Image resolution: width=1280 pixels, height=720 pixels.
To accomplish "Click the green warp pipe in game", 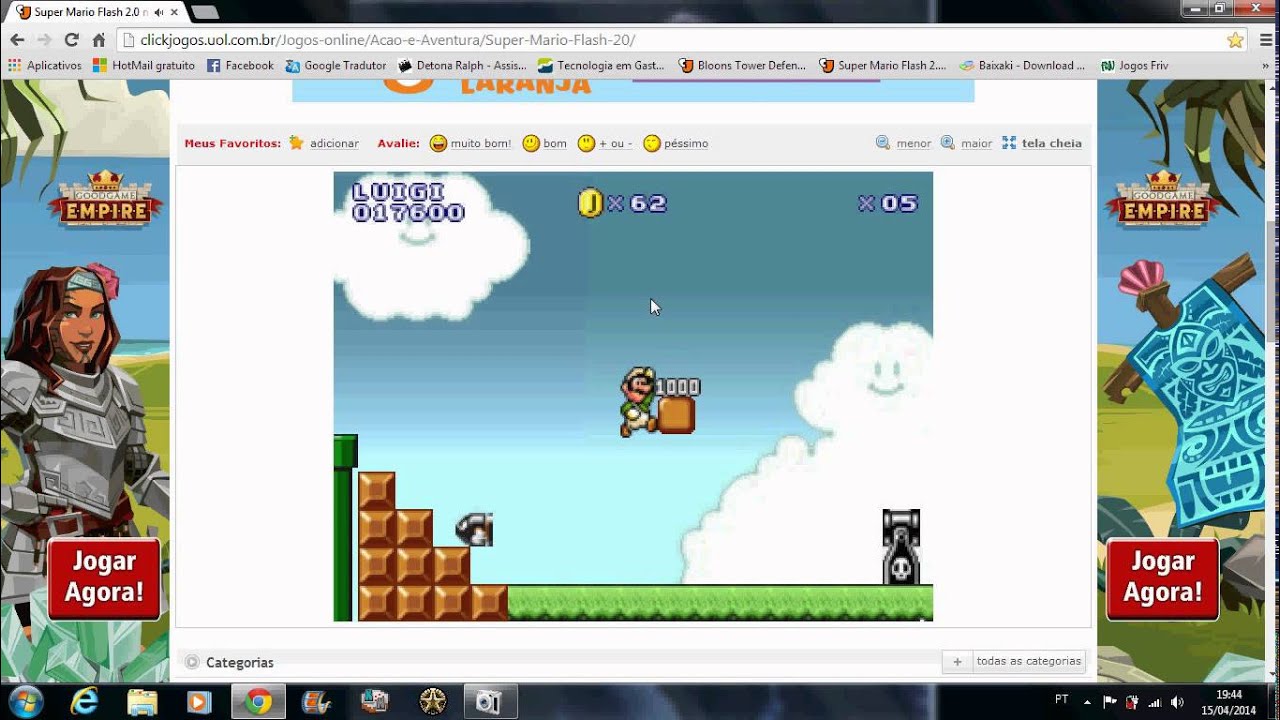I will 345,528.
